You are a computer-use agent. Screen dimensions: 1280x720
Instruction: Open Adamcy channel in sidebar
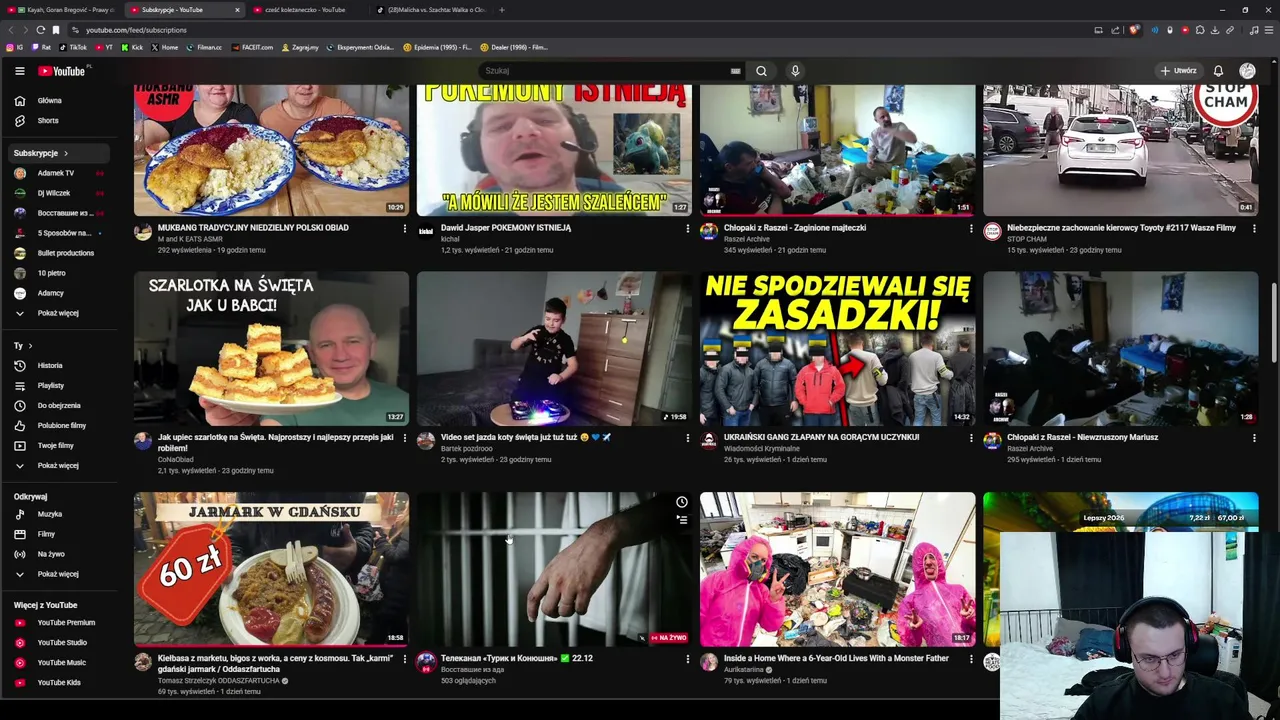[60, 293]
